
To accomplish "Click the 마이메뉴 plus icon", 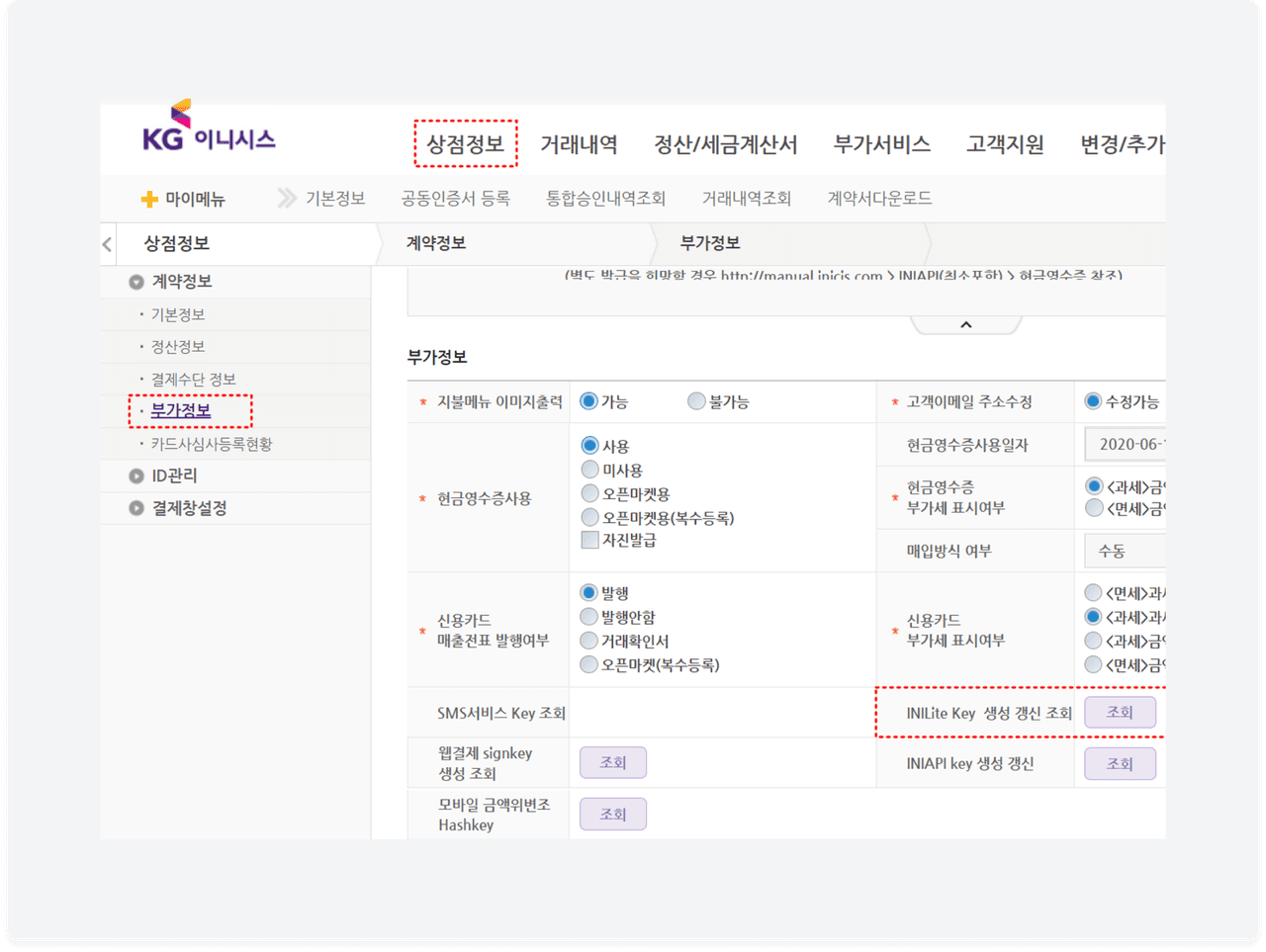I will click(149, 200).
